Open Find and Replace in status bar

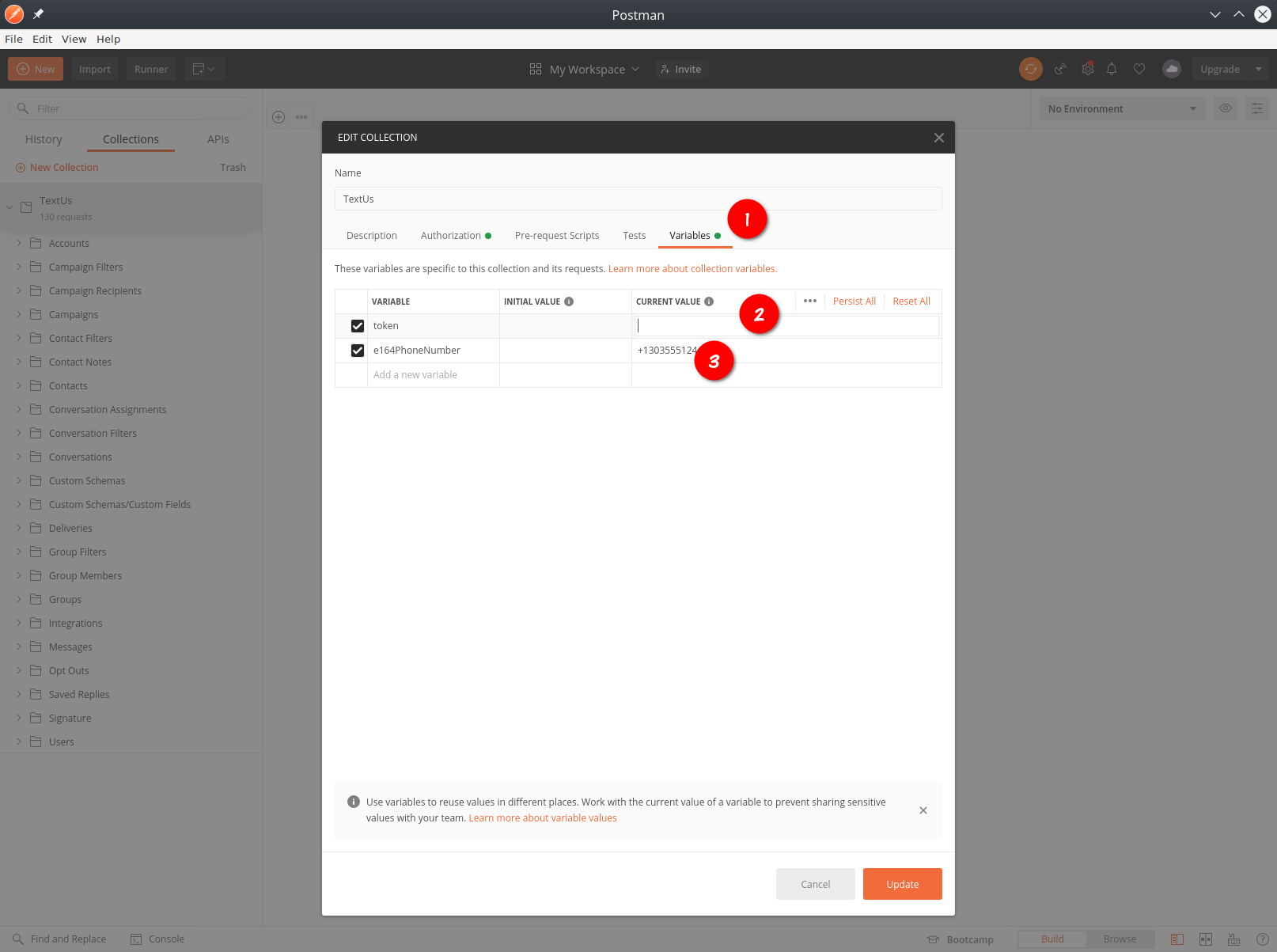coord(59,939)
